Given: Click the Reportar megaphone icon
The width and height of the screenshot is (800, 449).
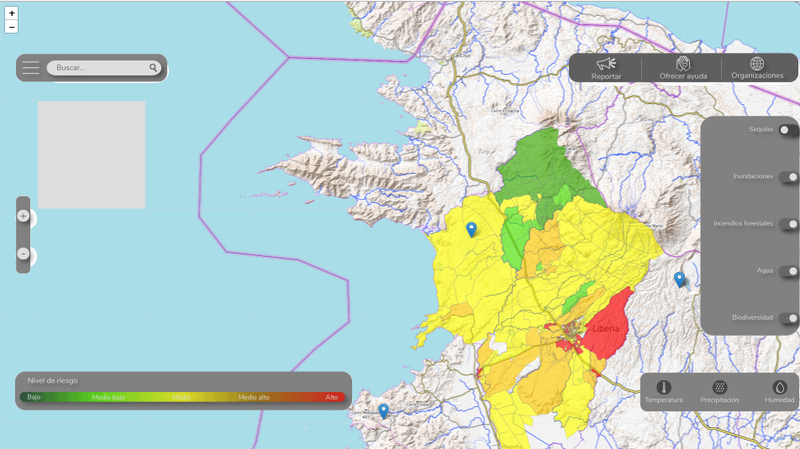Looking at the screenshot, I should click(x=606, y=64).
